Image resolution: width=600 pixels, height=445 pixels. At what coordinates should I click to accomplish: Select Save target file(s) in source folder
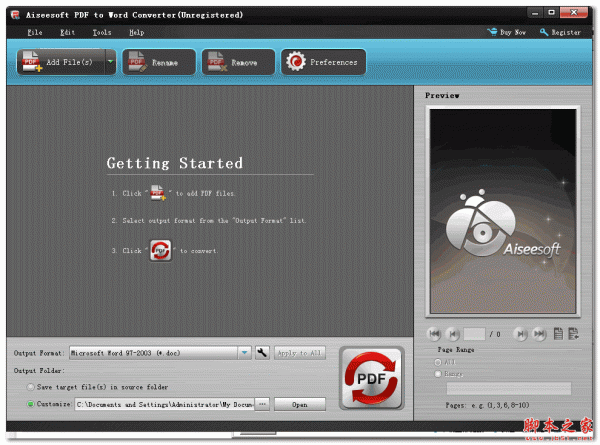click(98, 387)
